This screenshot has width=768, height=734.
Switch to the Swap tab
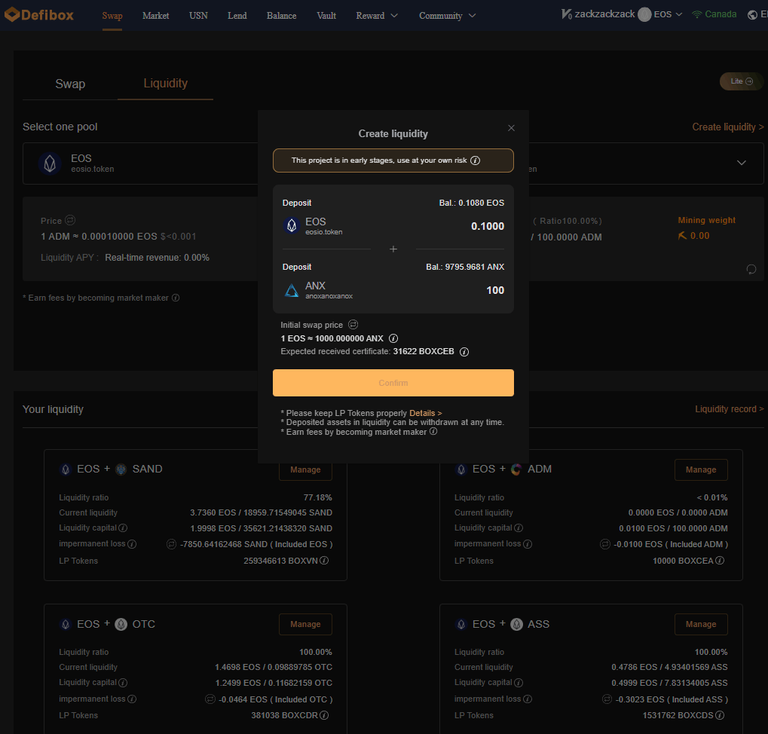(x=70, y=84)
